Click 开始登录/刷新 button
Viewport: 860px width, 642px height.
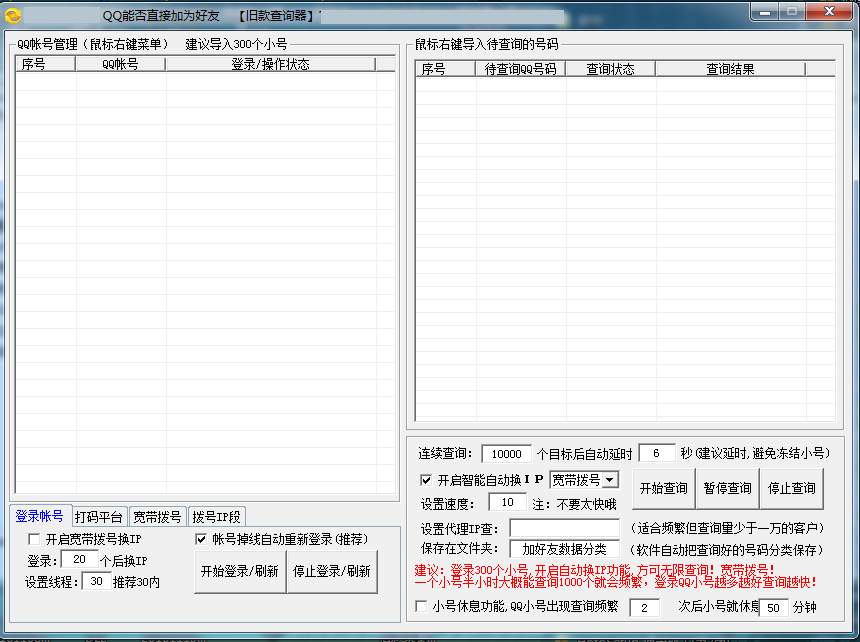(240, 572)
